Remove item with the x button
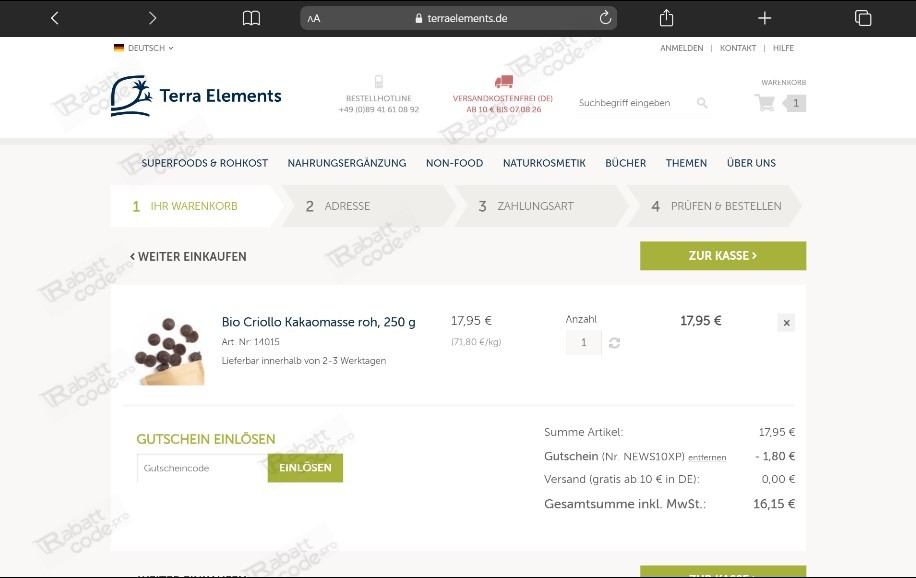 [x=786, y=323]
